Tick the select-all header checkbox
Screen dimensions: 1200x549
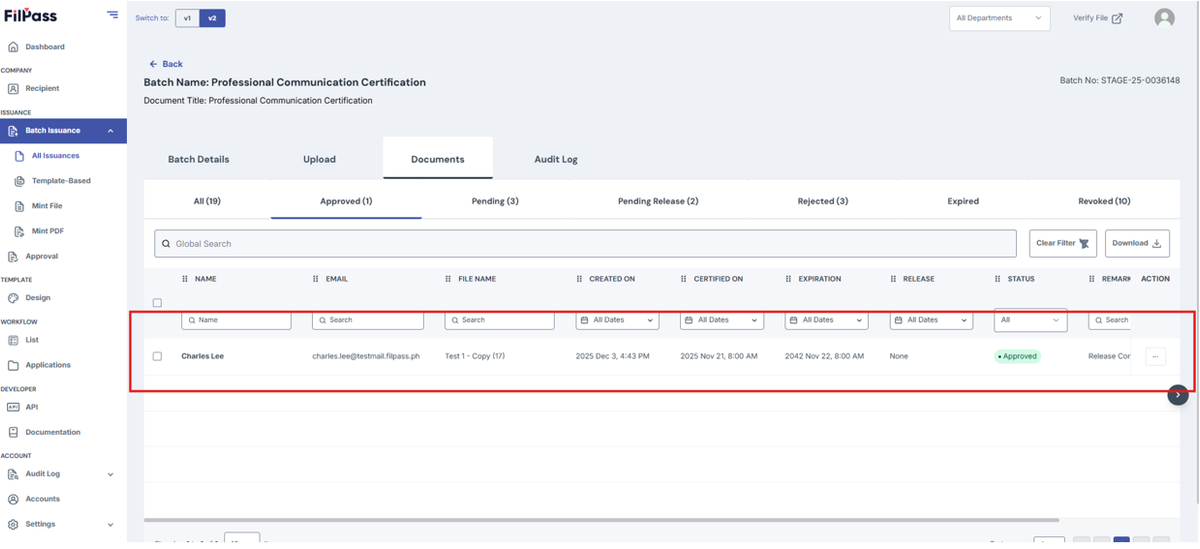click(157, 303)
